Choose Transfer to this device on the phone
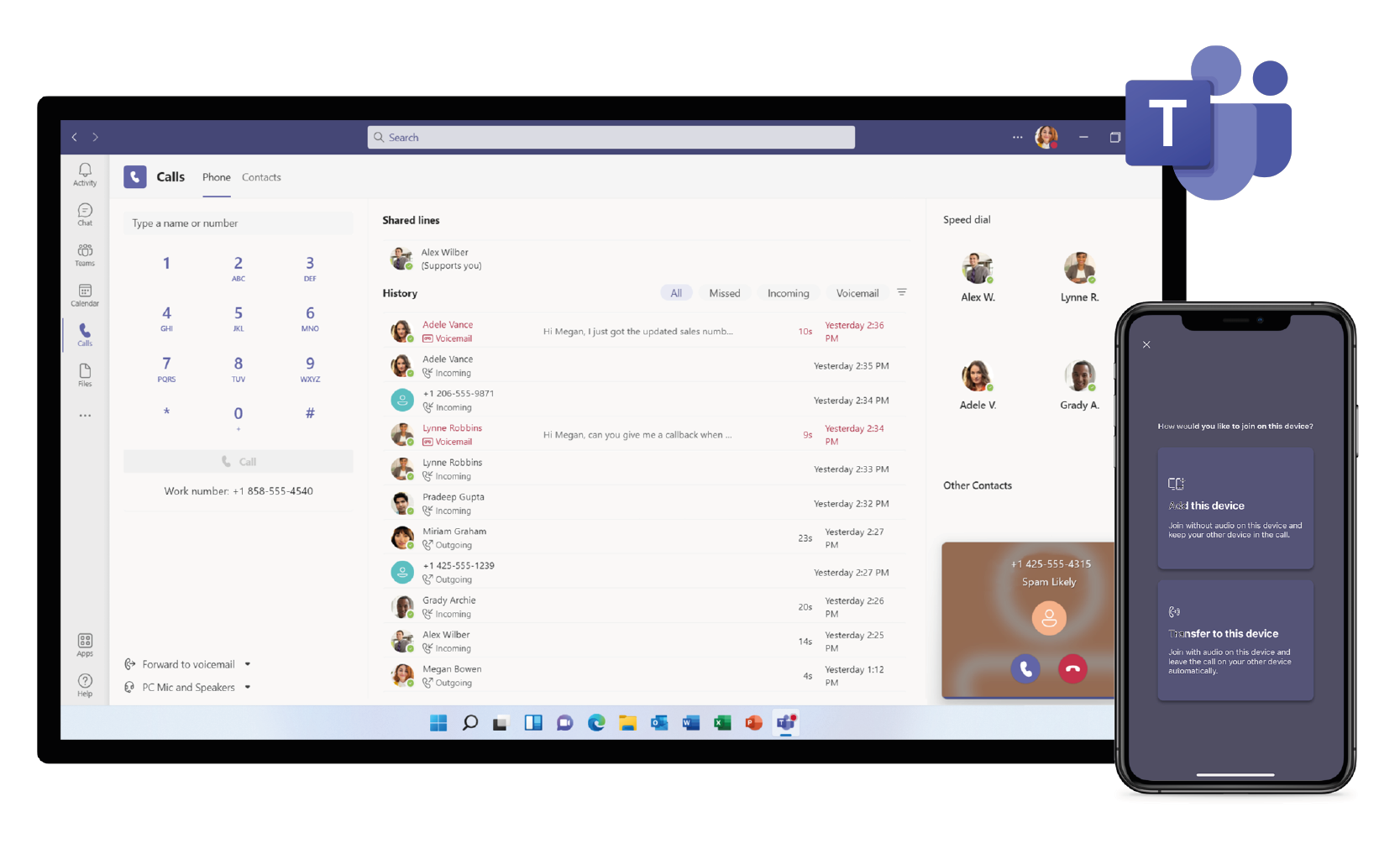1400x854 pixels. coord(1235,640)
